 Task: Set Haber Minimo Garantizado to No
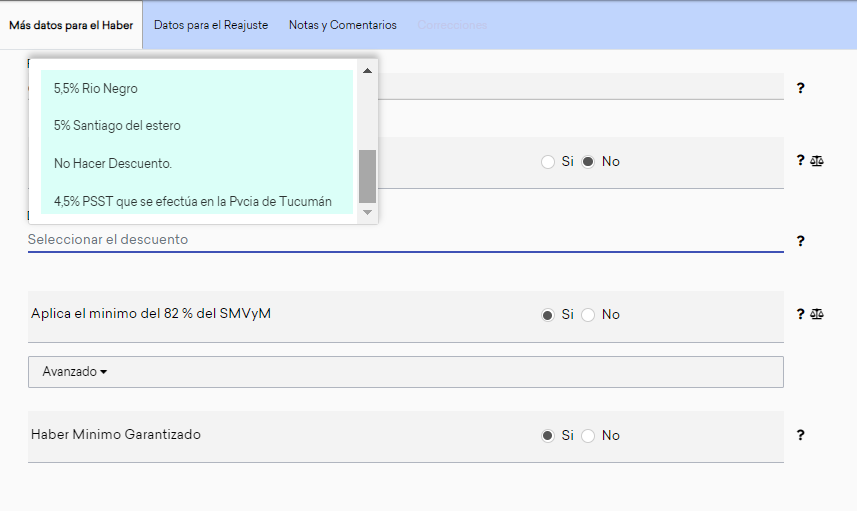pyautogui.click(x=588, y=436)
